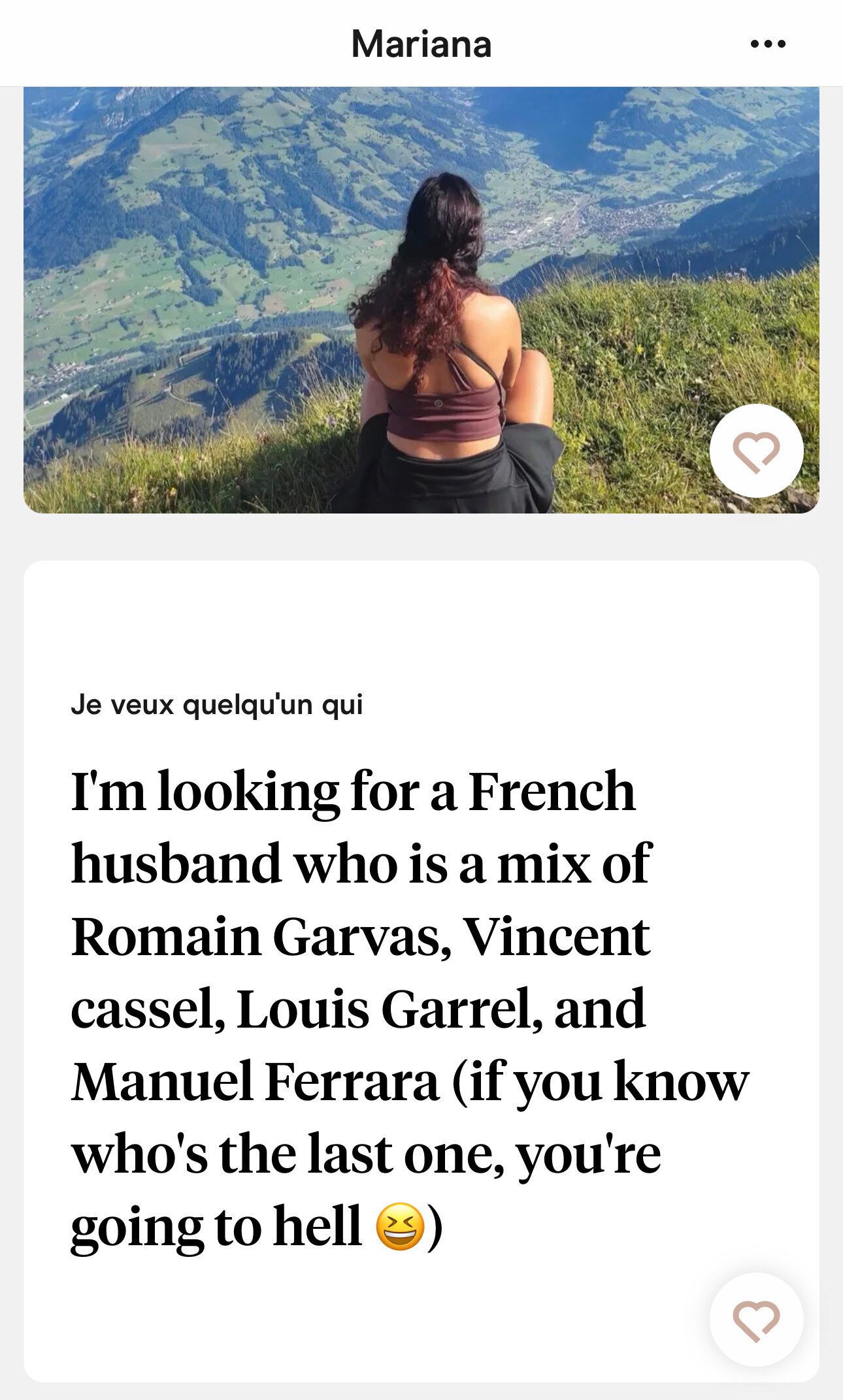Open the three-dot more options menu
Screen dimensions: 843x1400
point(768,44)
